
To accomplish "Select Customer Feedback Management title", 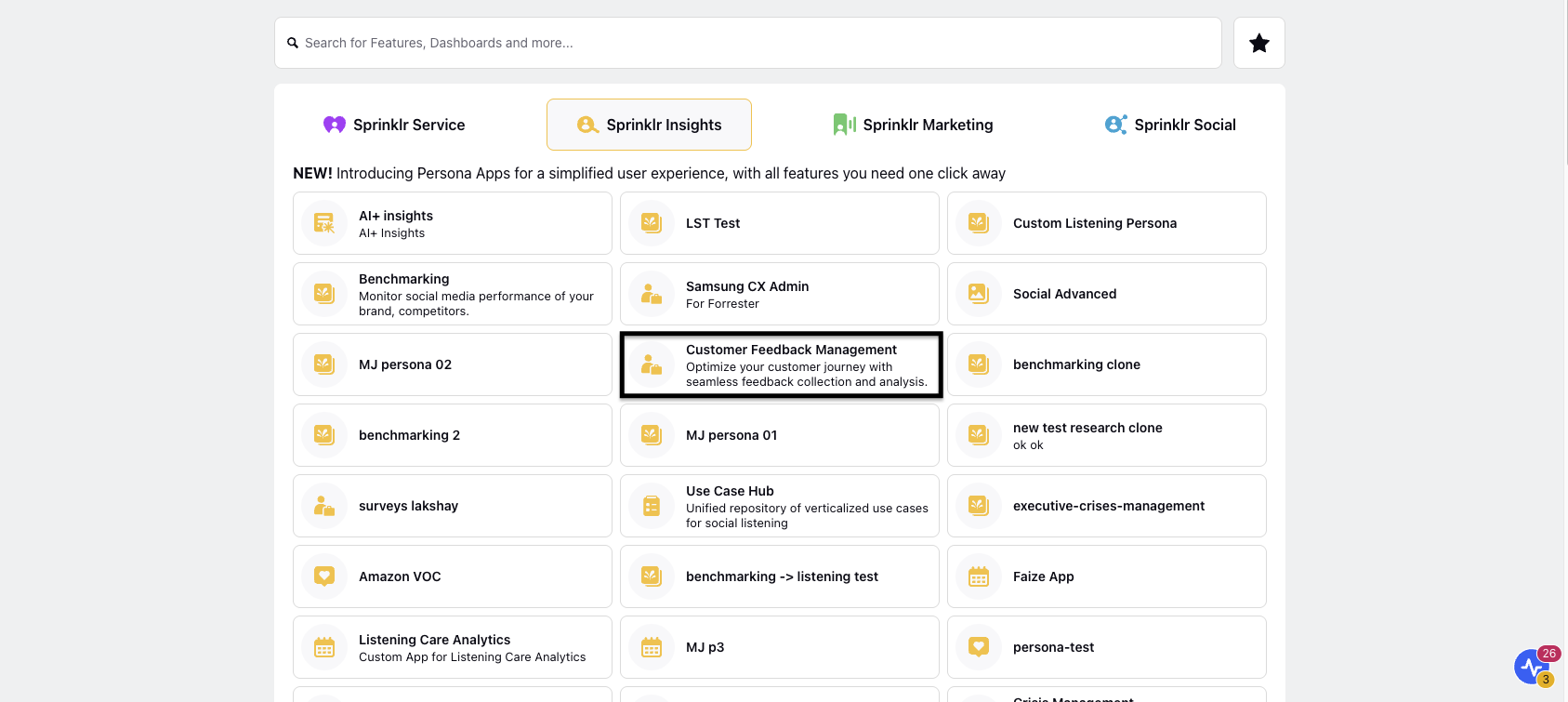I will (792, 350).
